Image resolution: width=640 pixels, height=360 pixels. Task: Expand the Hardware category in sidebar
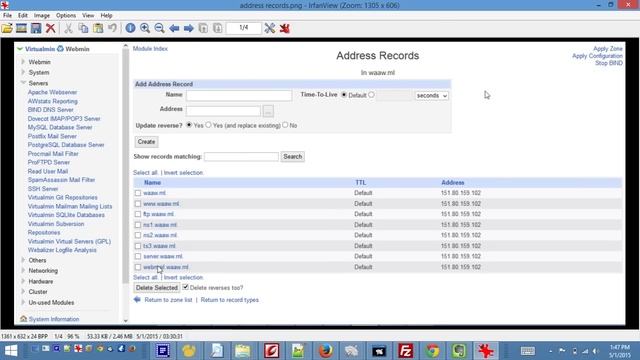point(23,281)
